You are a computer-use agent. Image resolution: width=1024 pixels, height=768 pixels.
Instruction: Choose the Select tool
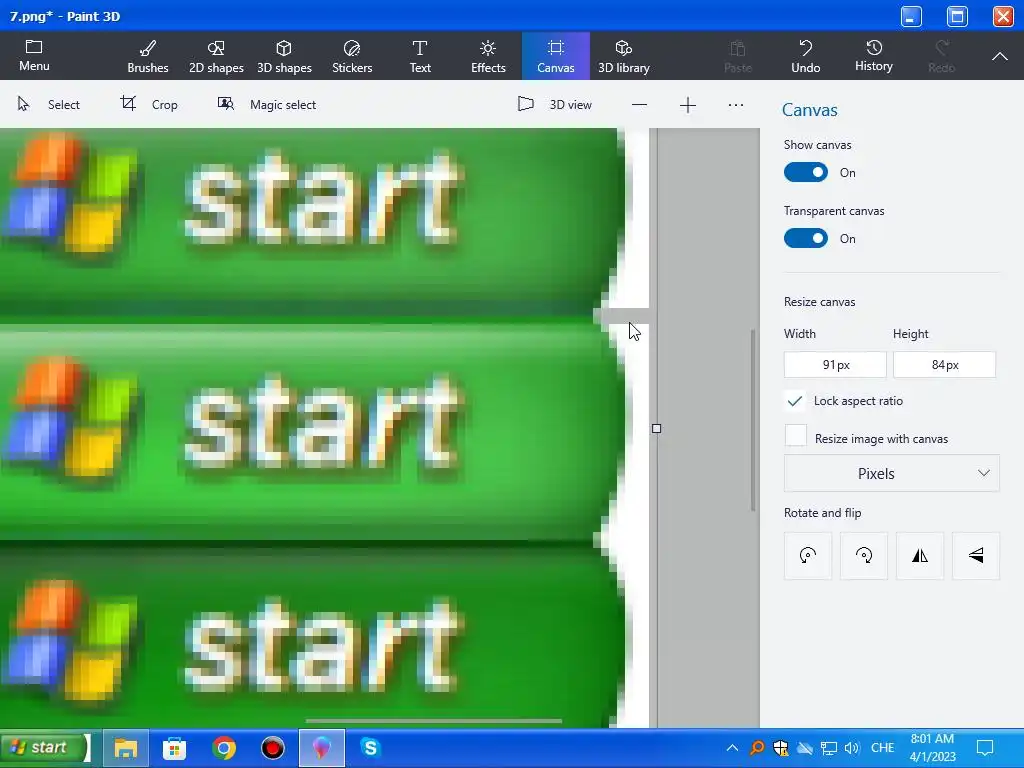(49, 104)
